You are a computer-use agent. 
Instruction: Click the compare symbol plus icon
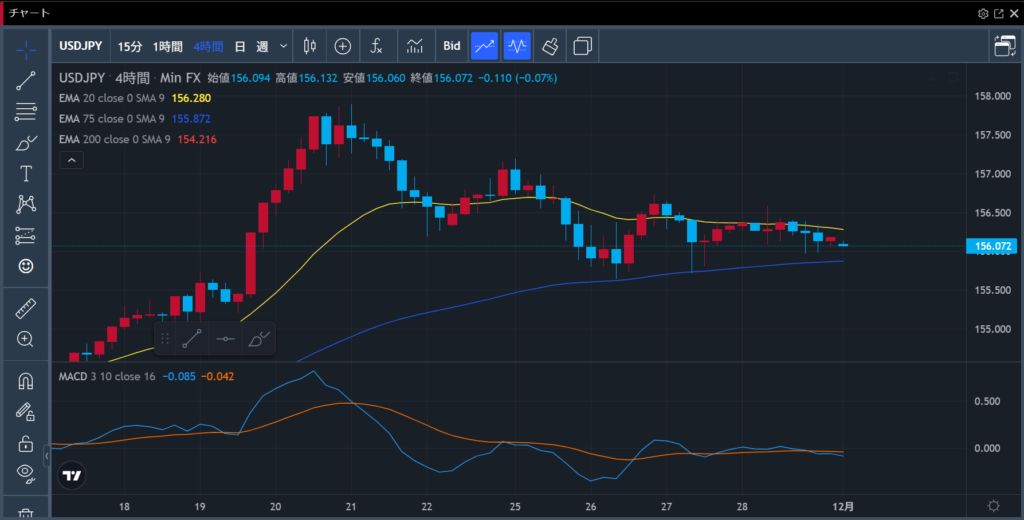click(x=343, y=46)
